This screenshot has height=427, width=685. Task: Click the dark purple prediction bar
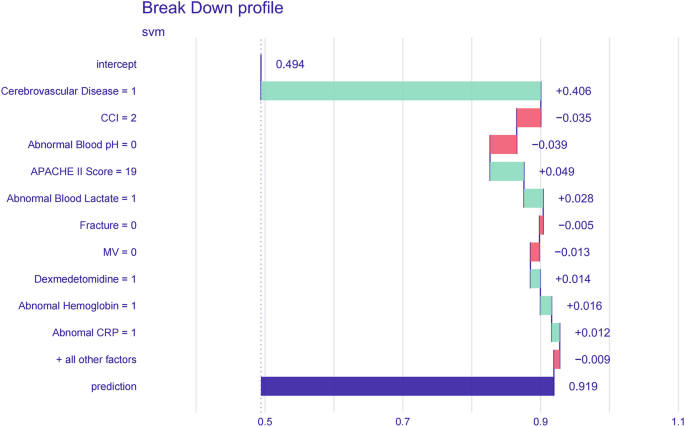(407, 386)
